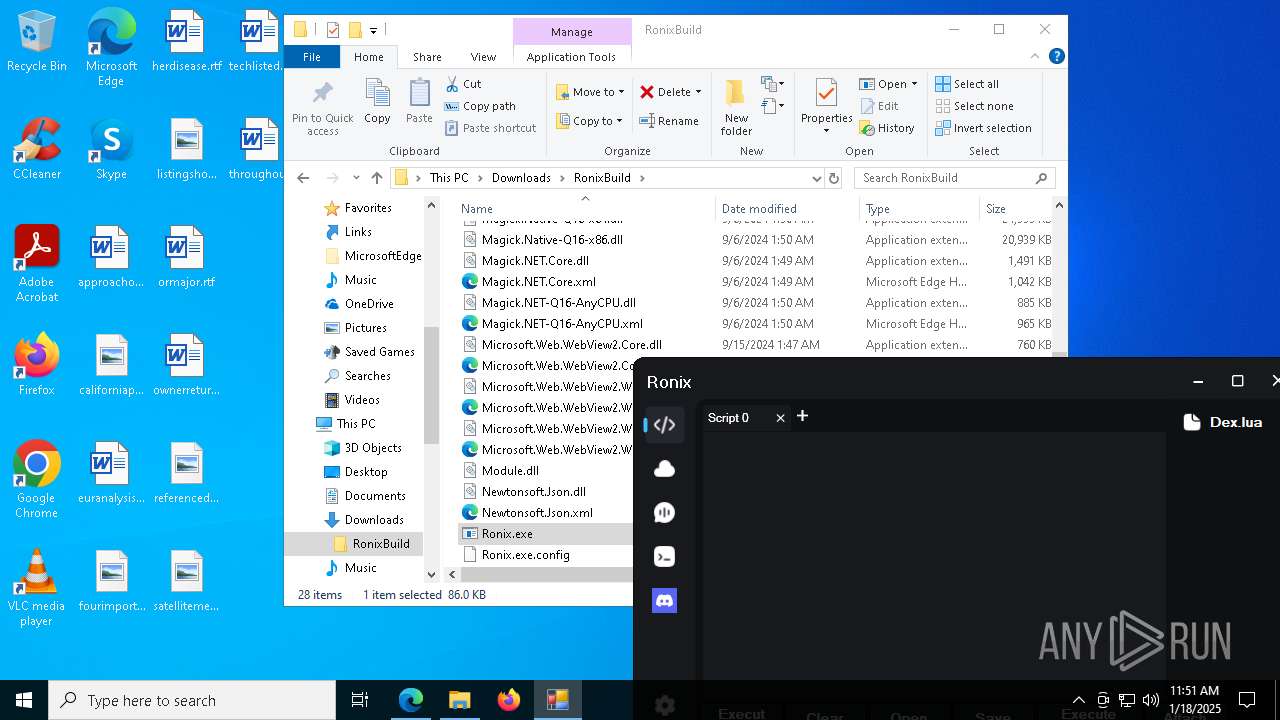
Task: Switch to the View ribbon tab
Action: [483, 57]
